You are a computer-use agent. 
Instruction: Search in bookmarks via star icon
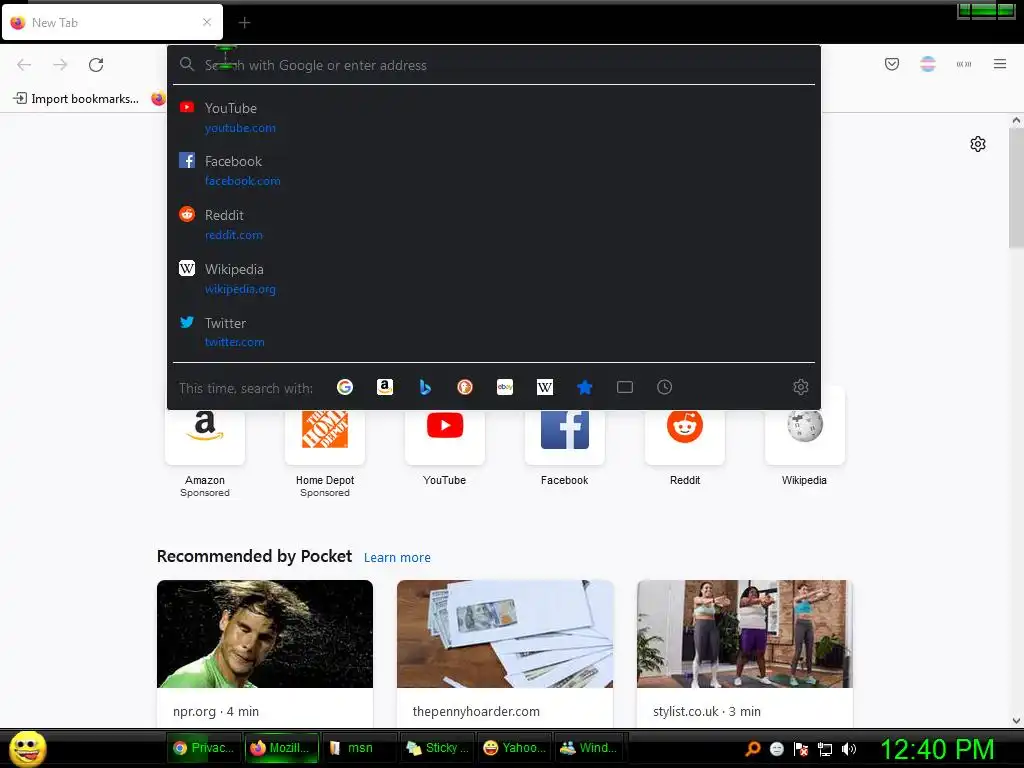click(584, 387)
